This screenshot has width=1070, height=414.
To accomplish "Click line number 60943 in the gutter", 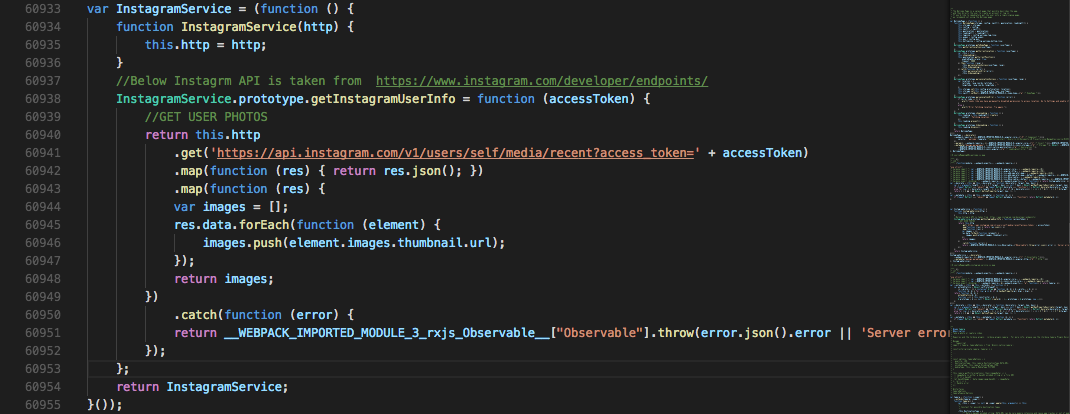I will [x=43, y=189].
